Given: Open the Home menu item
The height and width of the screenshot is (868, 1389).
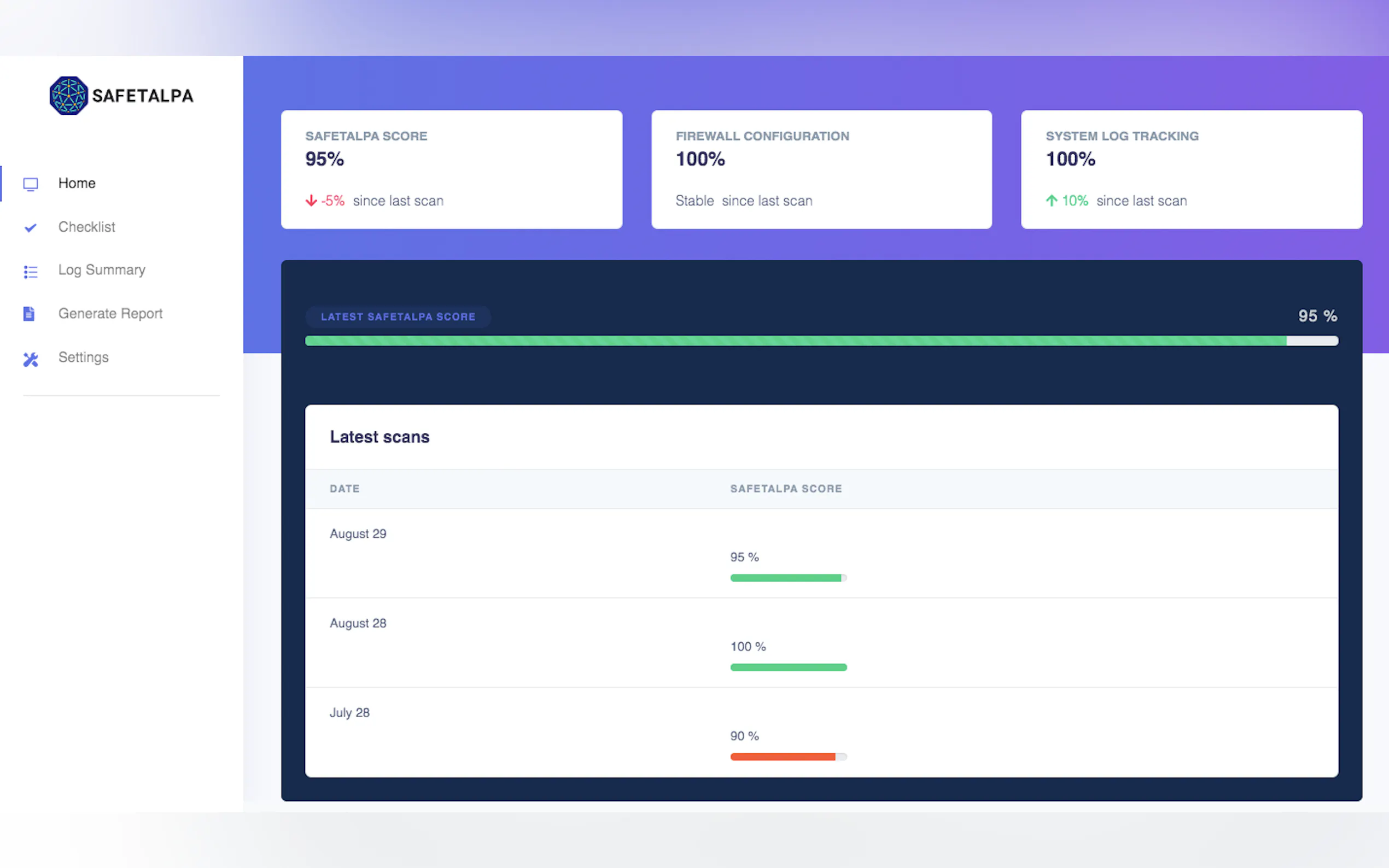Looking at the screenshot, I should click(77, 183).
